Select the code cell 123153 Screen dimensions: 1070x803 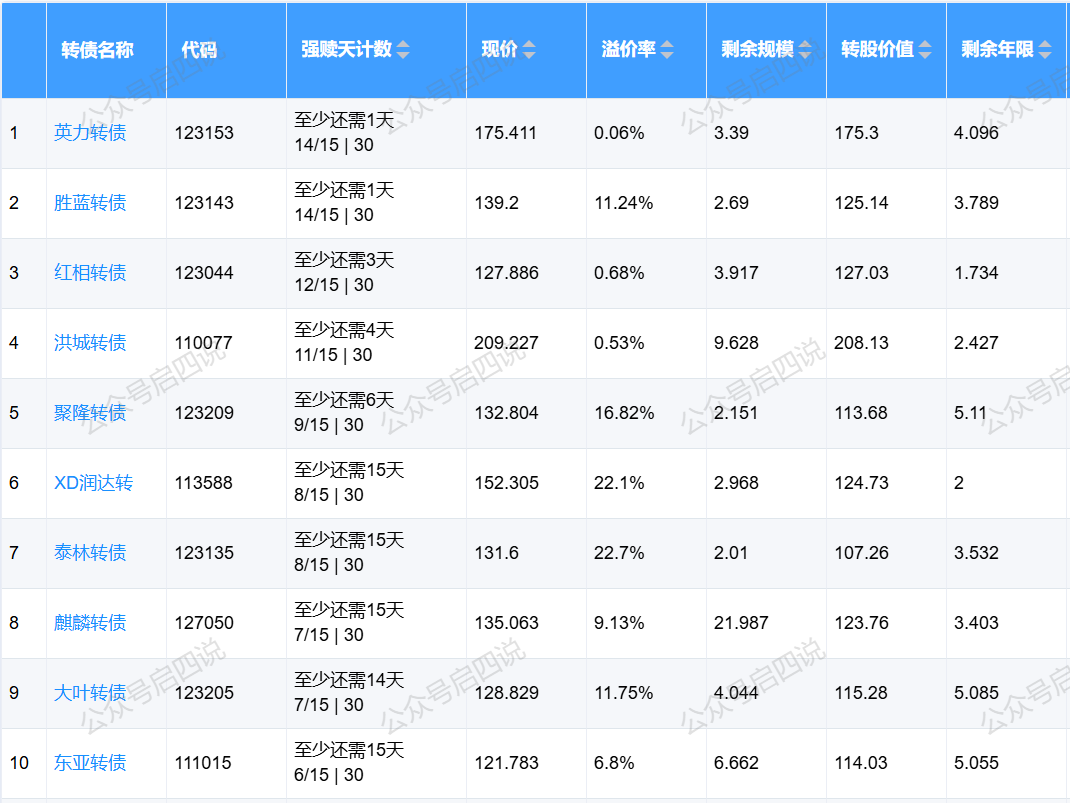[204, 133]
